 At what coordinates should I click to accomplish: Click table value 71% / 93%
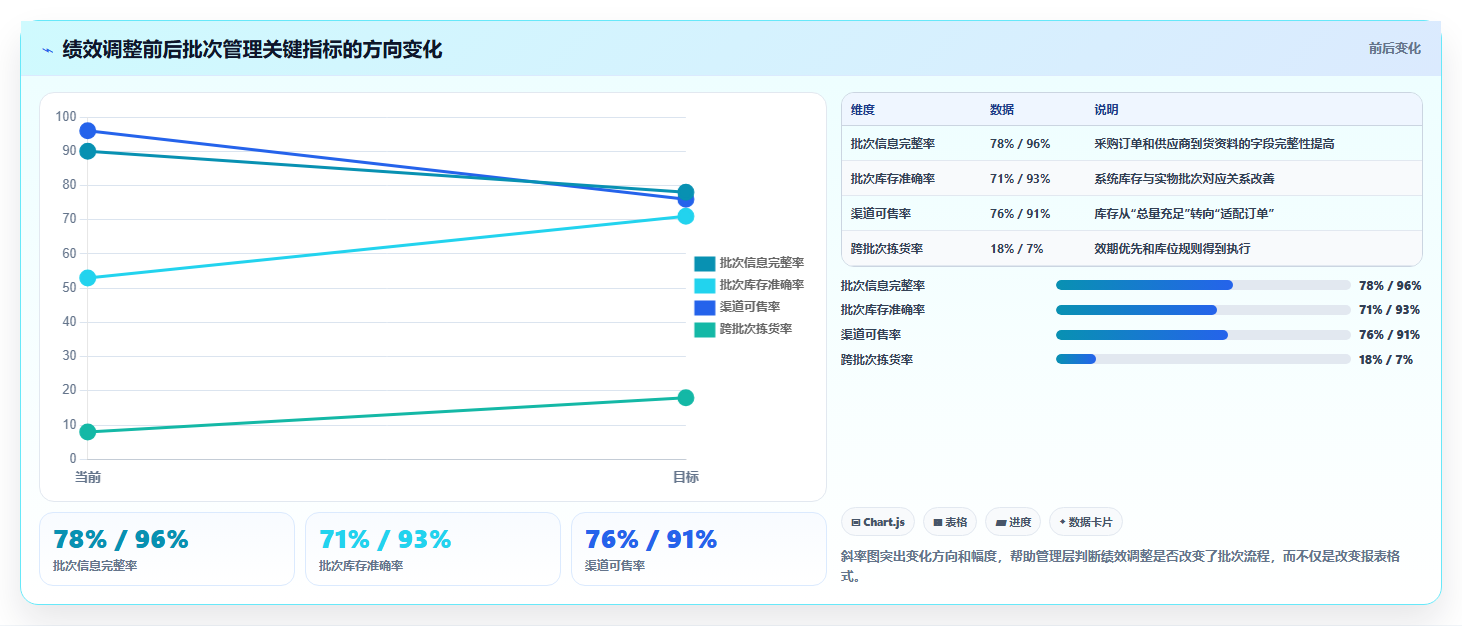1020,179
